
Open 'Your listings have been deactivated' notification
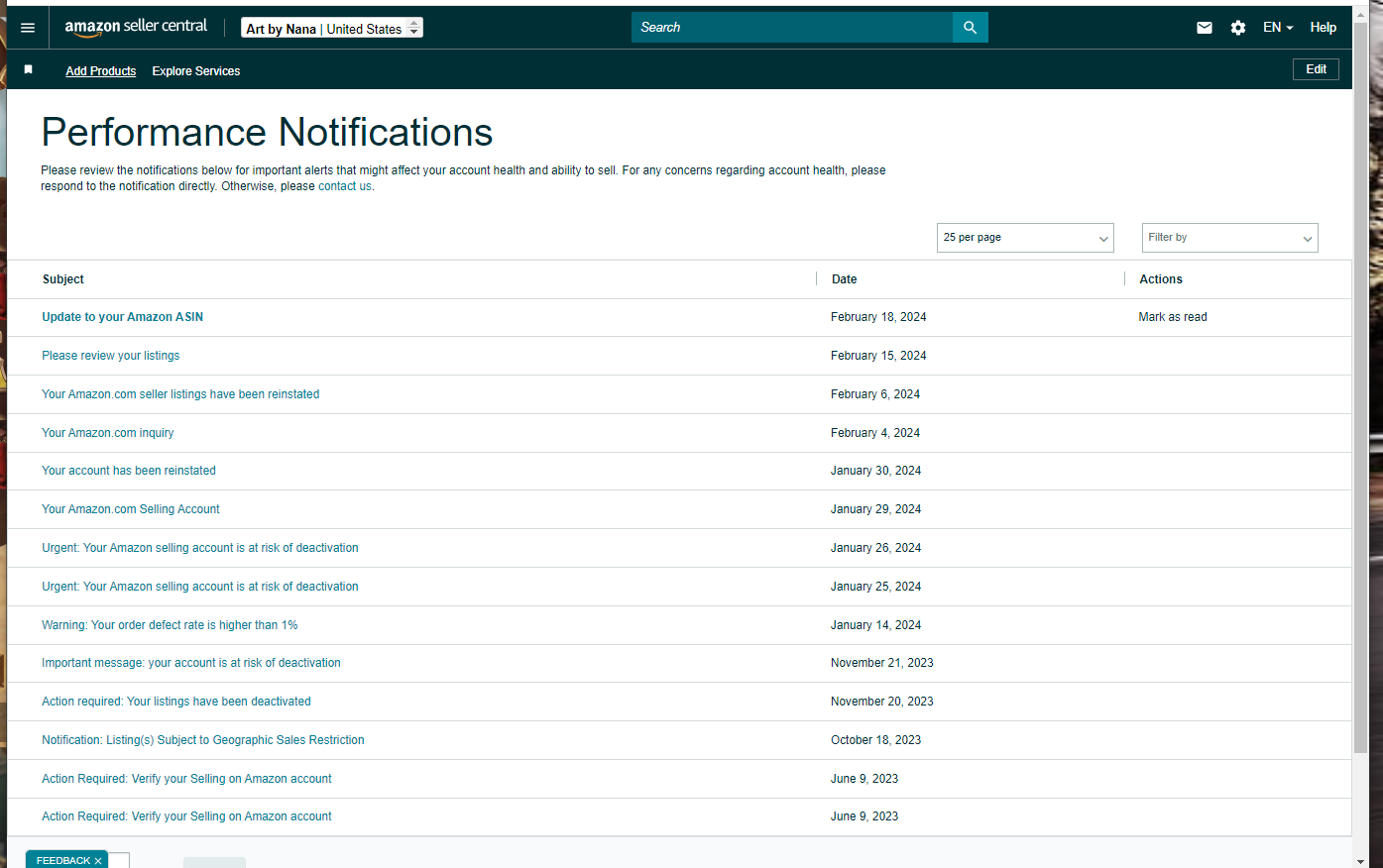[x=176, y=702]
